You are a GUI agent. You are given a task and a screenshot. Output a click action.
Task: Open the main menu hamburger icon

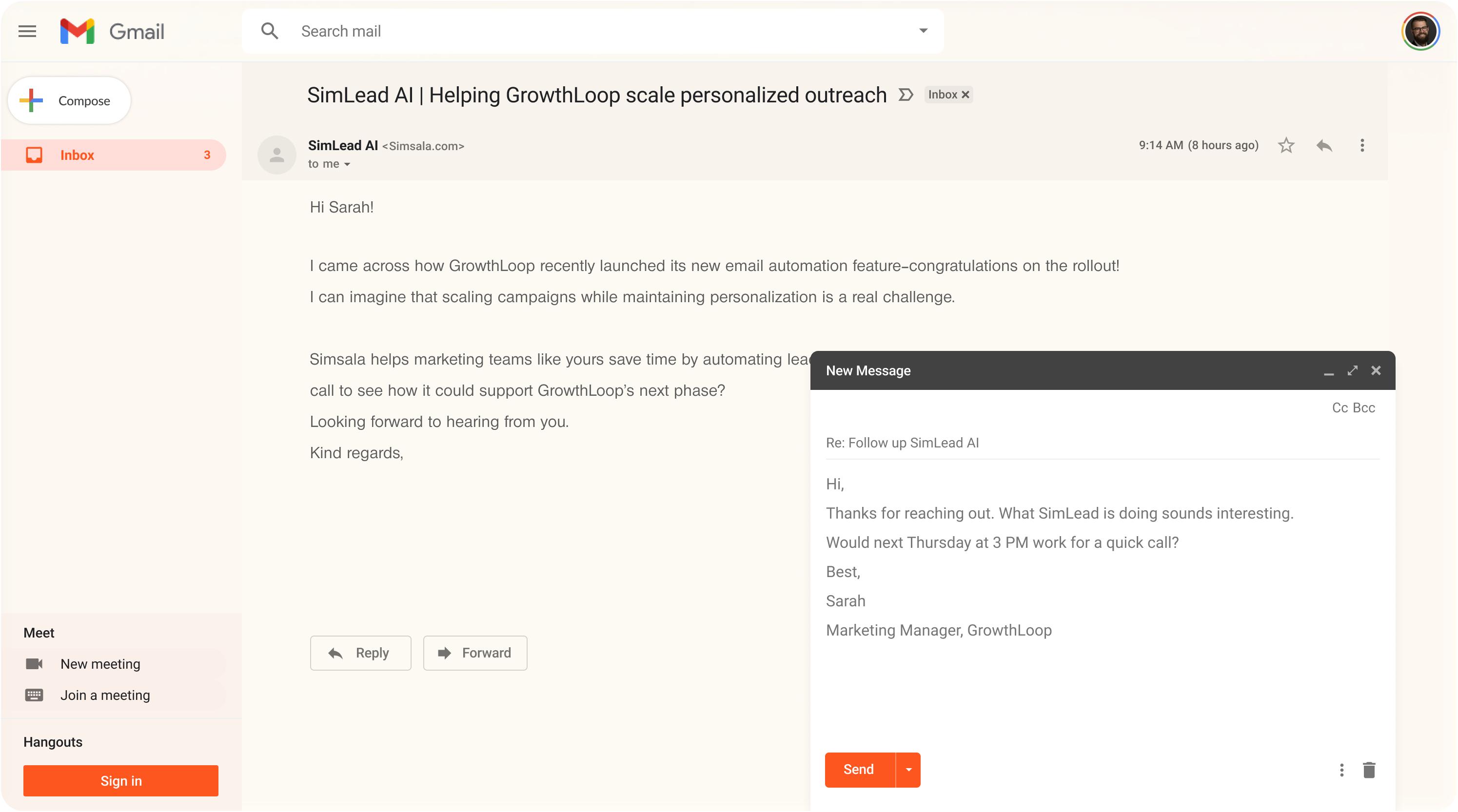point(27,31)
